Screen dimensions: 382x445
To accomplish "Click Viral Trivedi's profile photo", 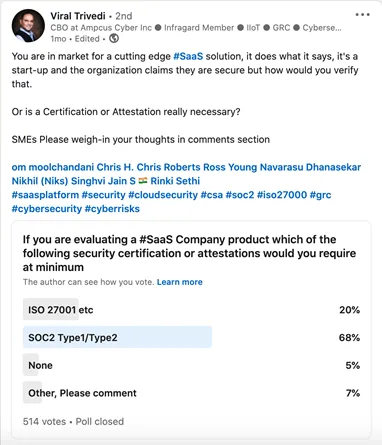I will 28,26.
